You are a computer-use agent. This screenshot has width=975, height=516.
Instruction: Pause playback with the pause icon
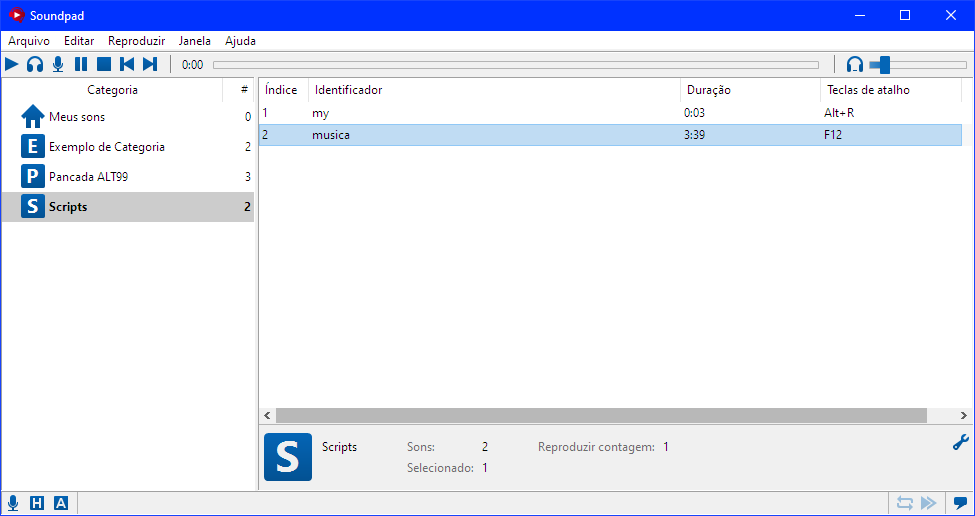(x=81, y=65)
